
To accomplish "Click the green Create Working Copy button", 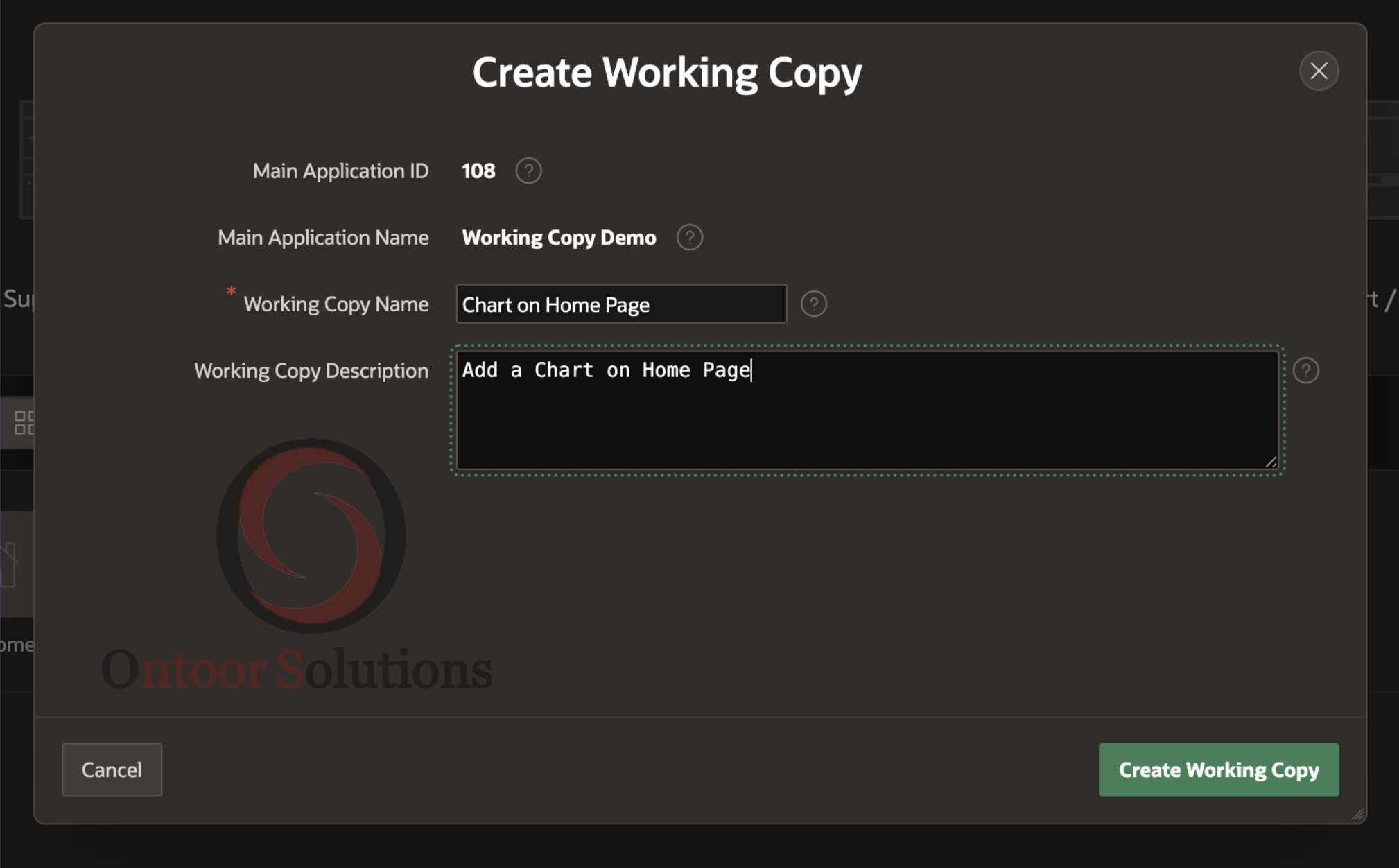I will pyautogui.click(x=1219, y=770).
